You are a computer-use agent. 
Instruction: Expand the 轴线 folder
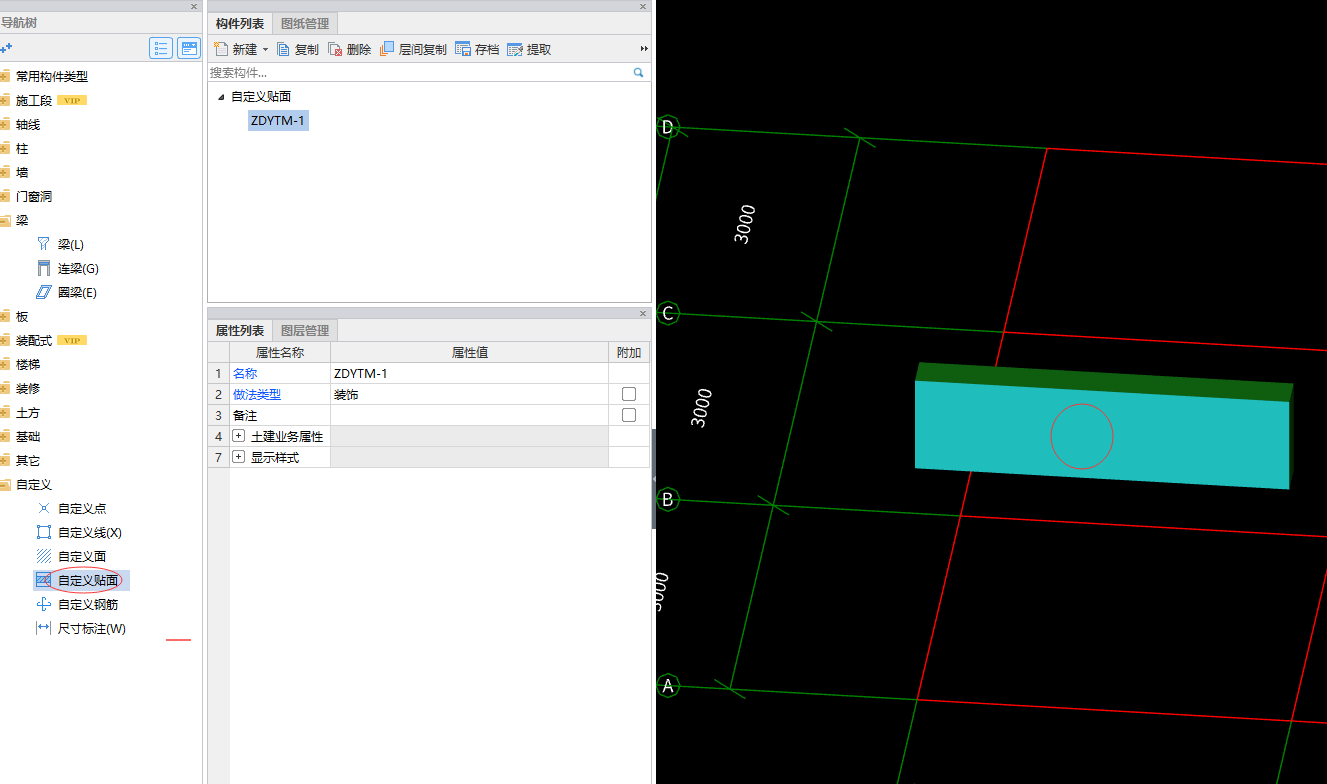pos(4,124)
